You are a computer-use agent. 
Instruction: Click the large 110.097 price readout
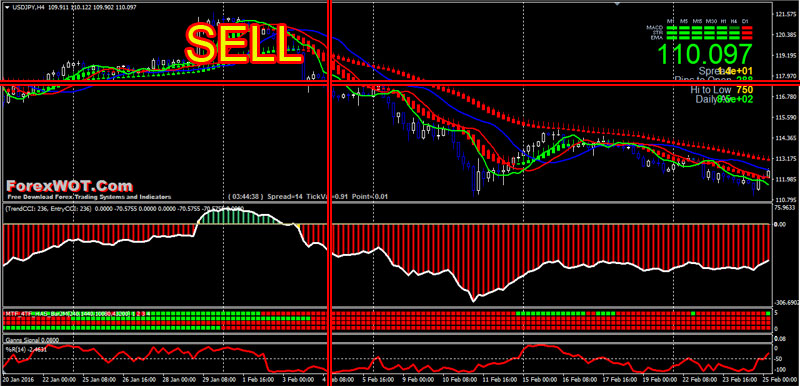point(705,54)
